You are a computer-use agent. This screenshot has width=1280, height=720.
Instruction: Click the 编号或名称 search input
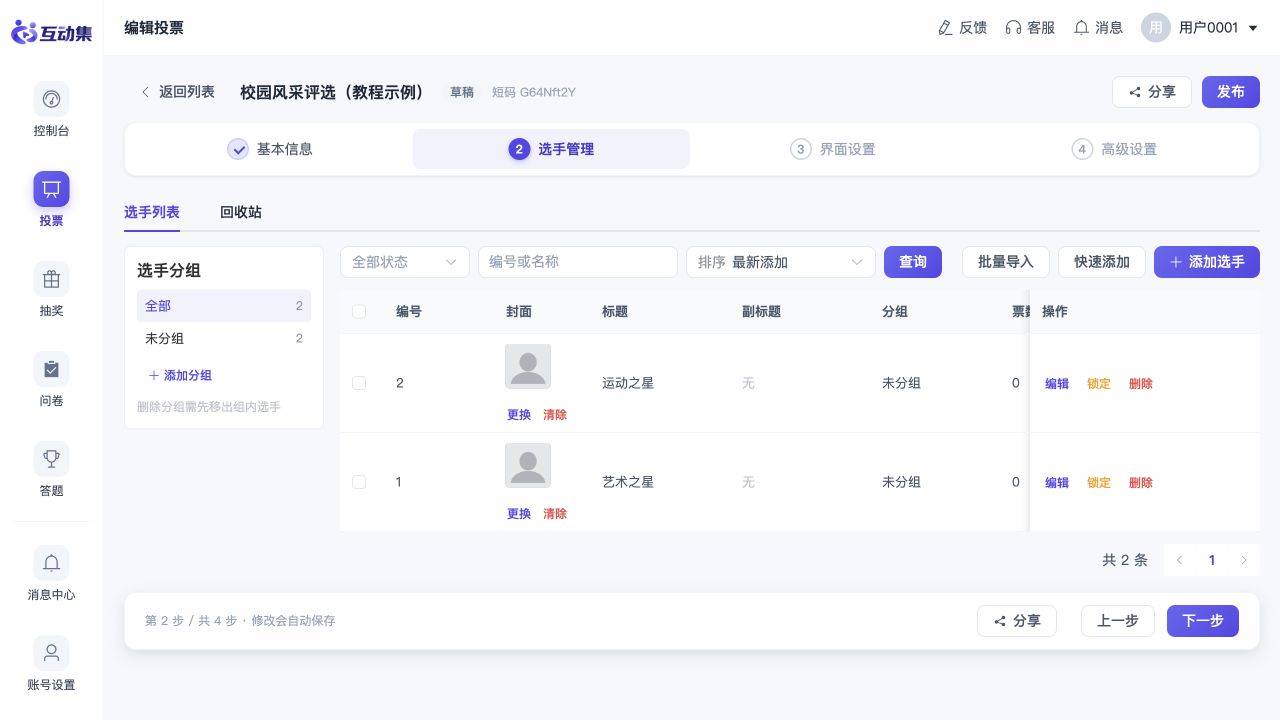point(578,262)
